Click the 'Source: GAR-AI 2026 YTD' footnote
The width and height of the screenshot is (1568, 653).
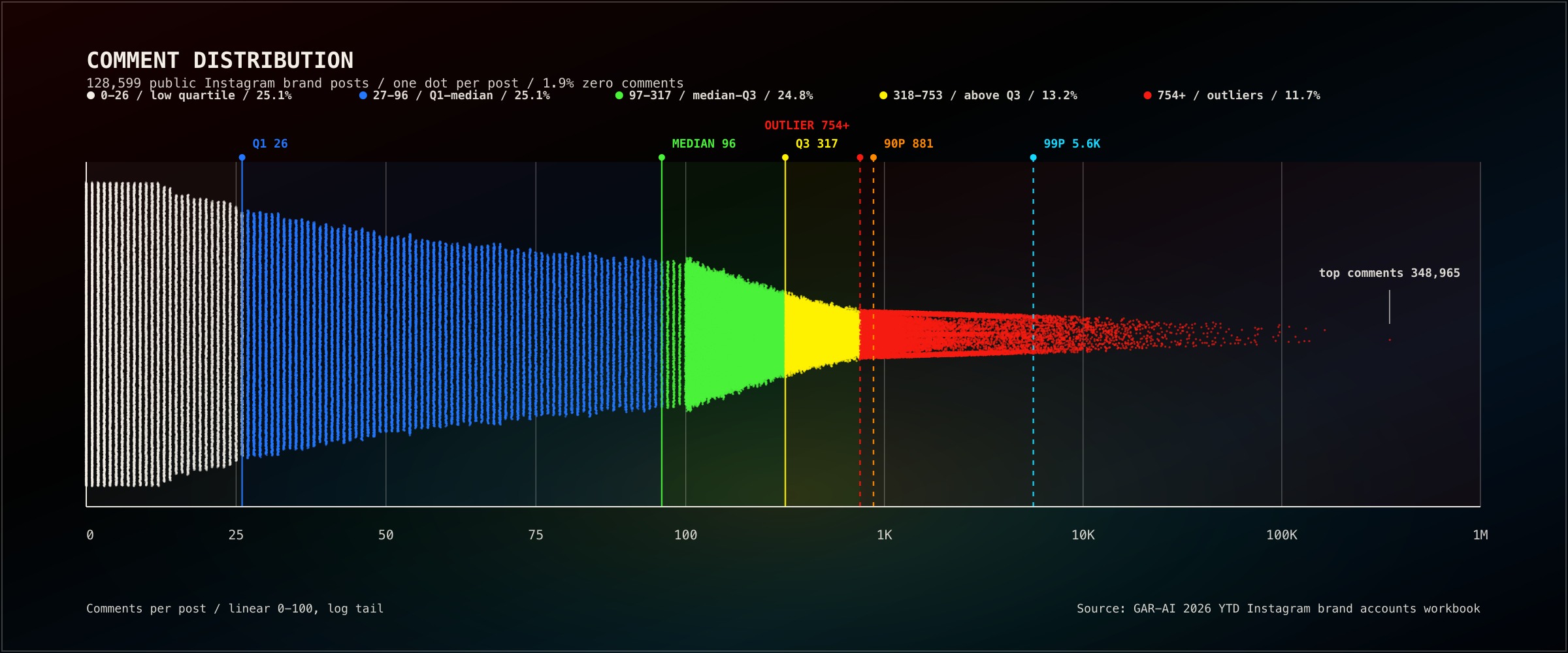point(1279,609)
